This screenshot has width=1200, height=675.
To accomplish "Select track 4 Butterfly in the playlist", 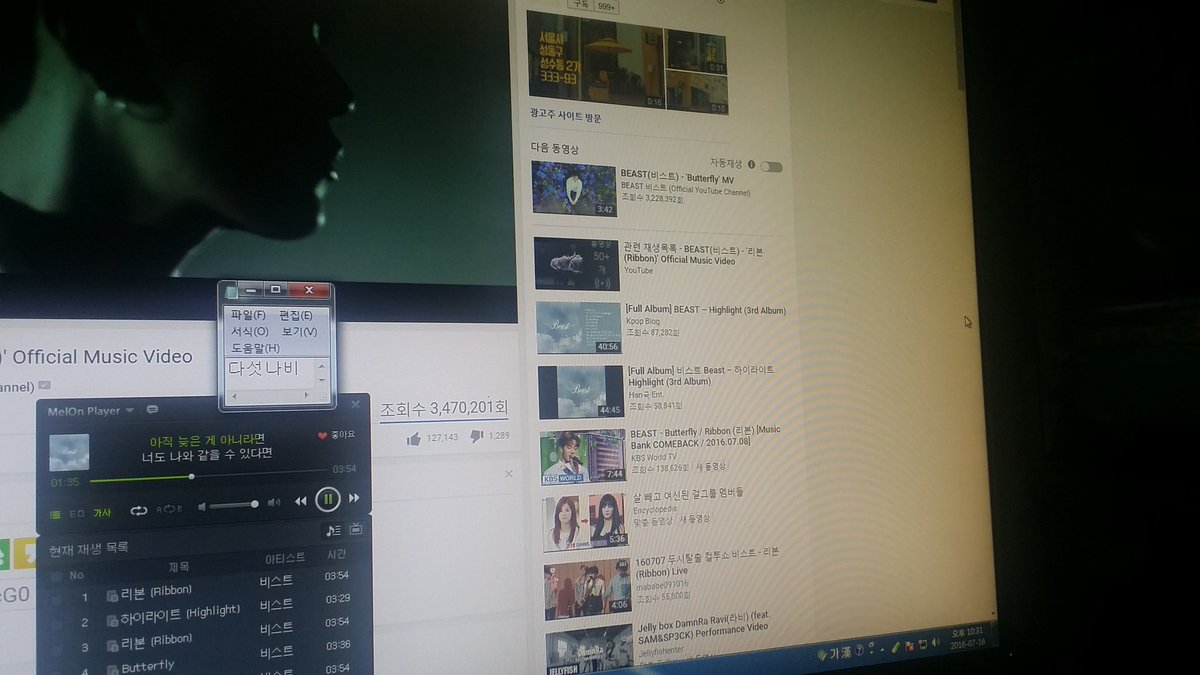I will (x=148, y=666).
